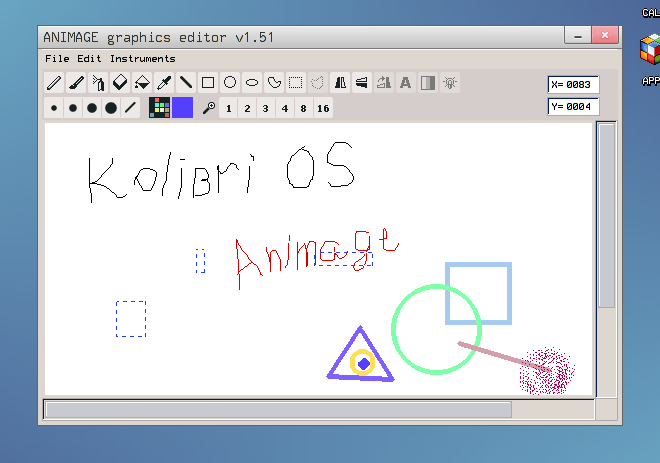Choose the slanted line brush shape
660x463 pixels.
[130, 108]
